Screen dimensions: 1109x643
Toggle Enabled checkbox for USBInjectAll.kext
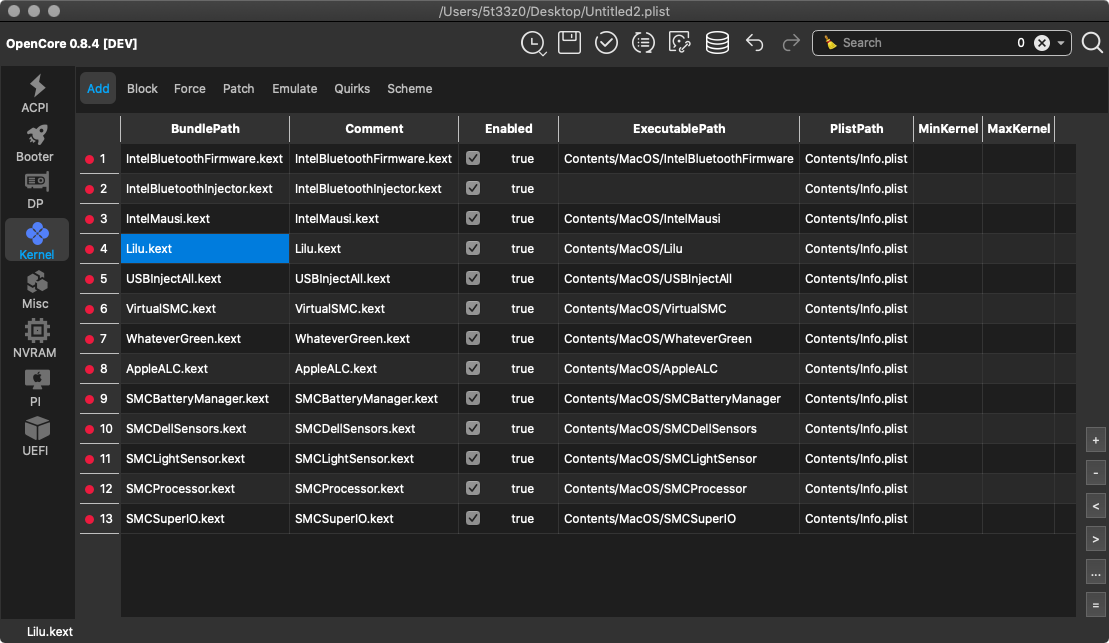point(473,279)
